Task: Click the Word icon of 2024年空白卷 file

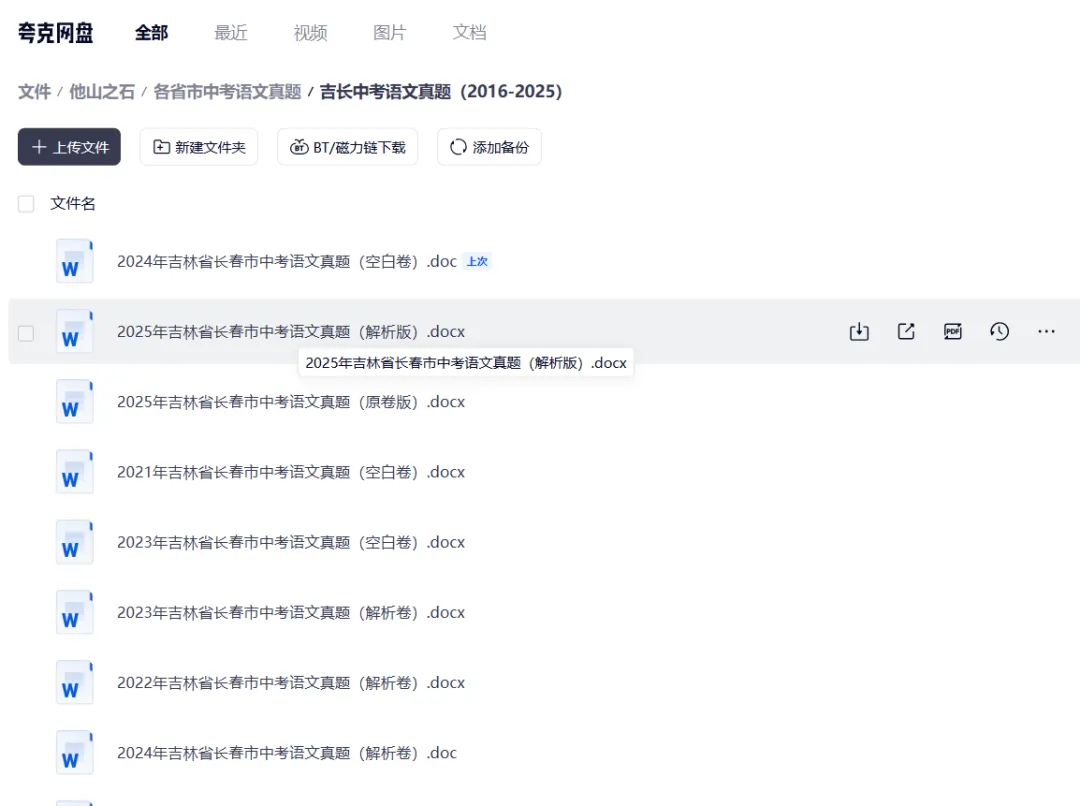Action: (74, 261)
